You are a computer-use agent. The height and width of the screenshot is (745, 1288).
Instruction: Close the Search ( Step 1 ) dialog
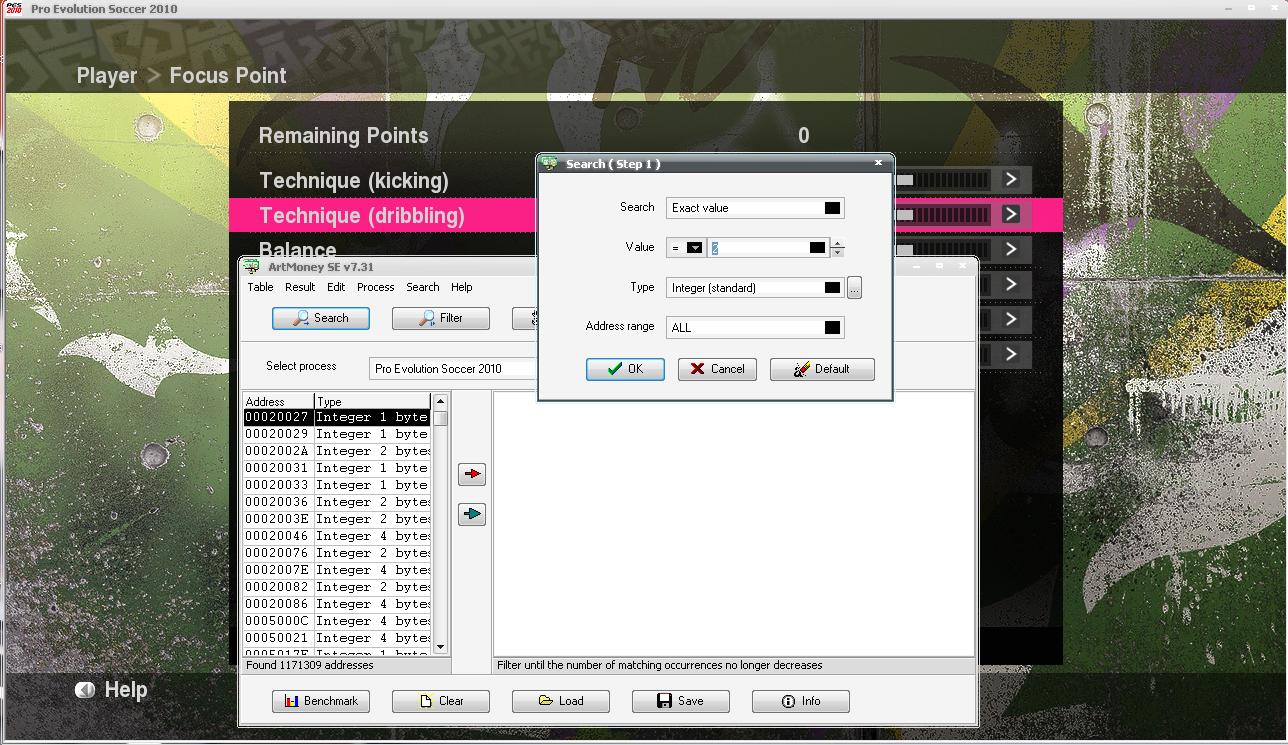pyautogui.click(x=879, y=163)
